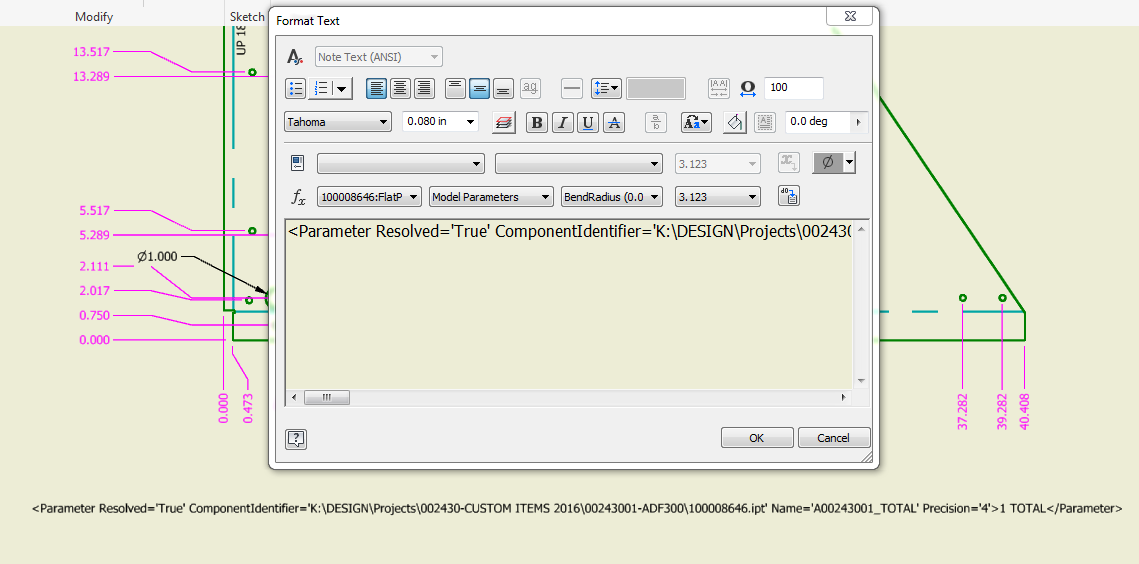Viewport: 1139px width, 564px height.
Task: Select the 13.517 ordinate dimension
Action: 91,52
